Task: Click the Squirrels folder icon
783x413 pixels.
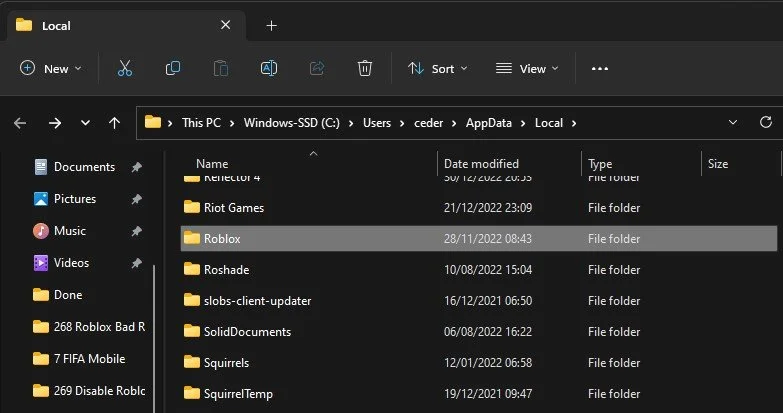Action: tap(192, 362)
